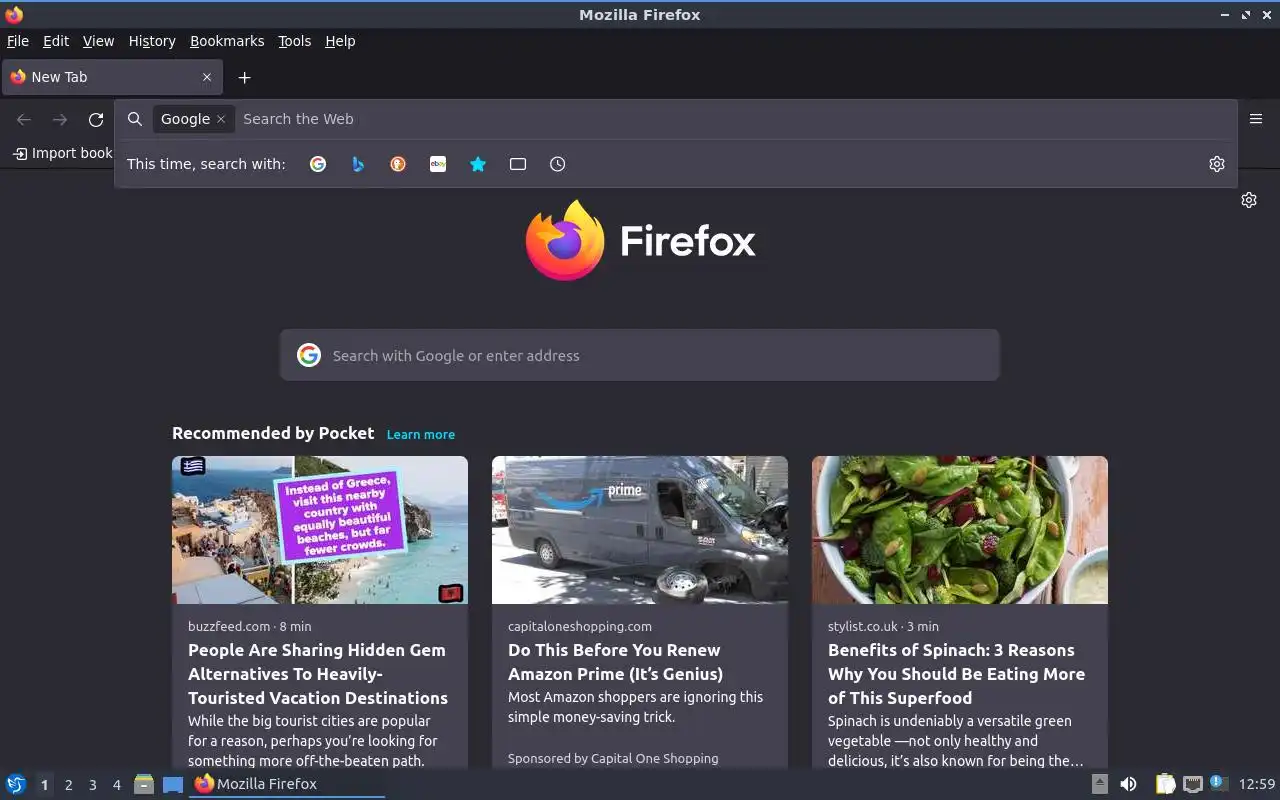The image size is (1280, 800).
Task: Open network status tray icon
Action: coord(1192,784)
